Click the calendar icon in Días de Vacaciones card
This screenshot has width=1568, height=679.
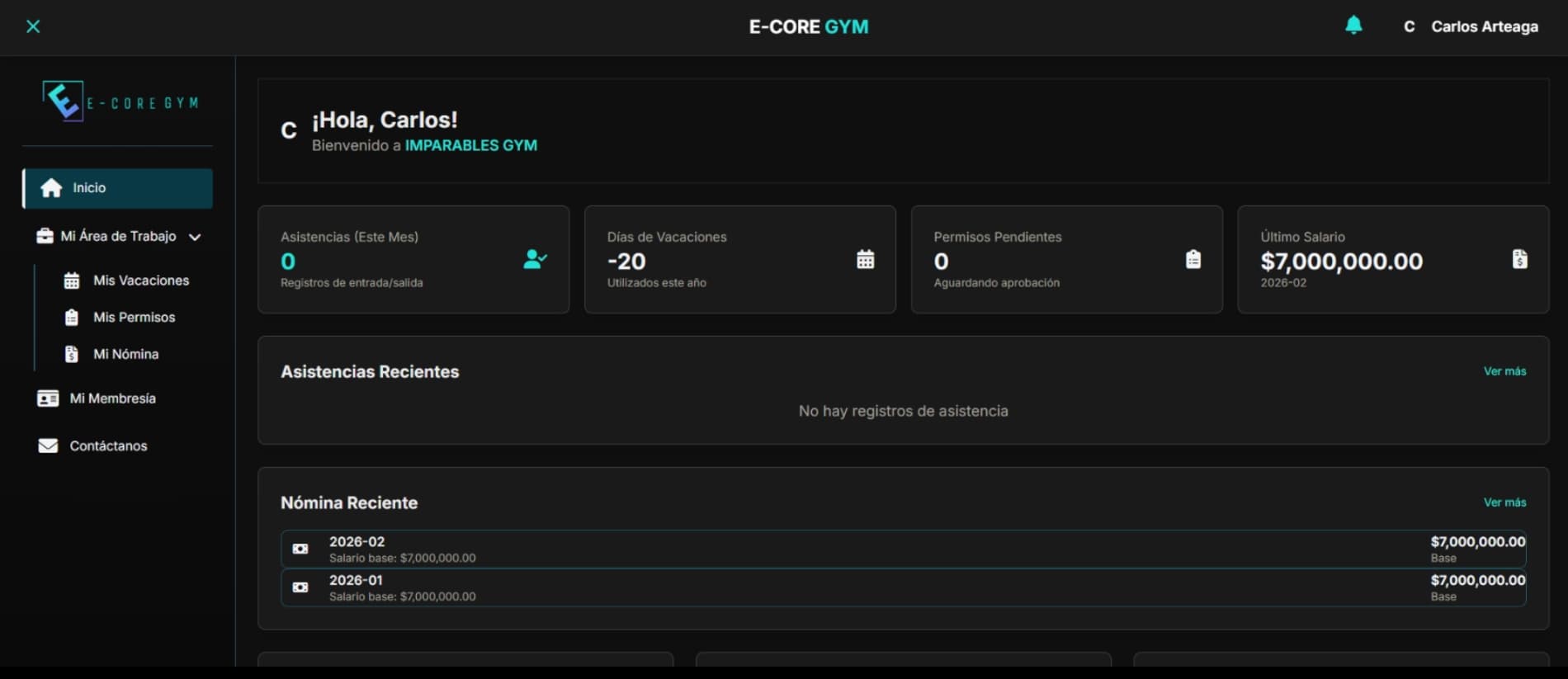tap(865, 259)
